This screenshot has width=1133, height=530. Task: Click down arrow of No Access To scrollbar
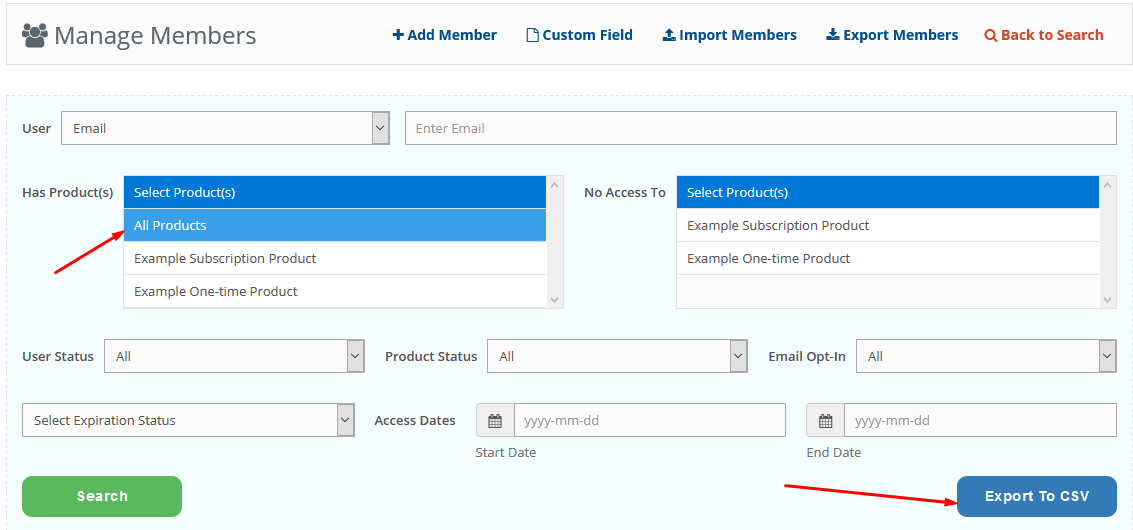pyautogui.click(x=1108, y=299)
